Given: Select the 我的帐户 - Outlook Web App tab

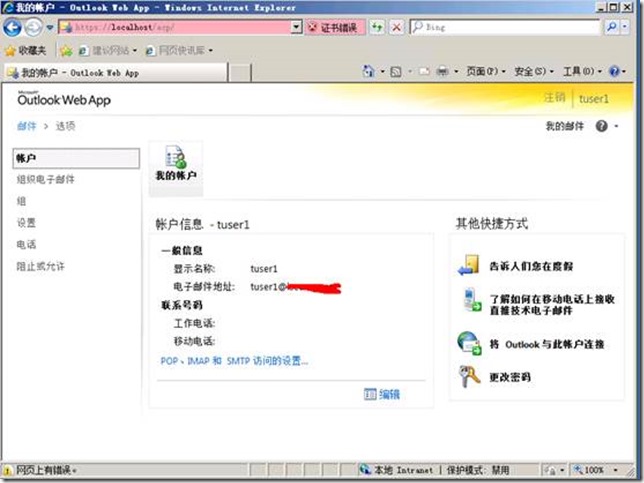Looking at the screenshot, I should tap(115, 73).
